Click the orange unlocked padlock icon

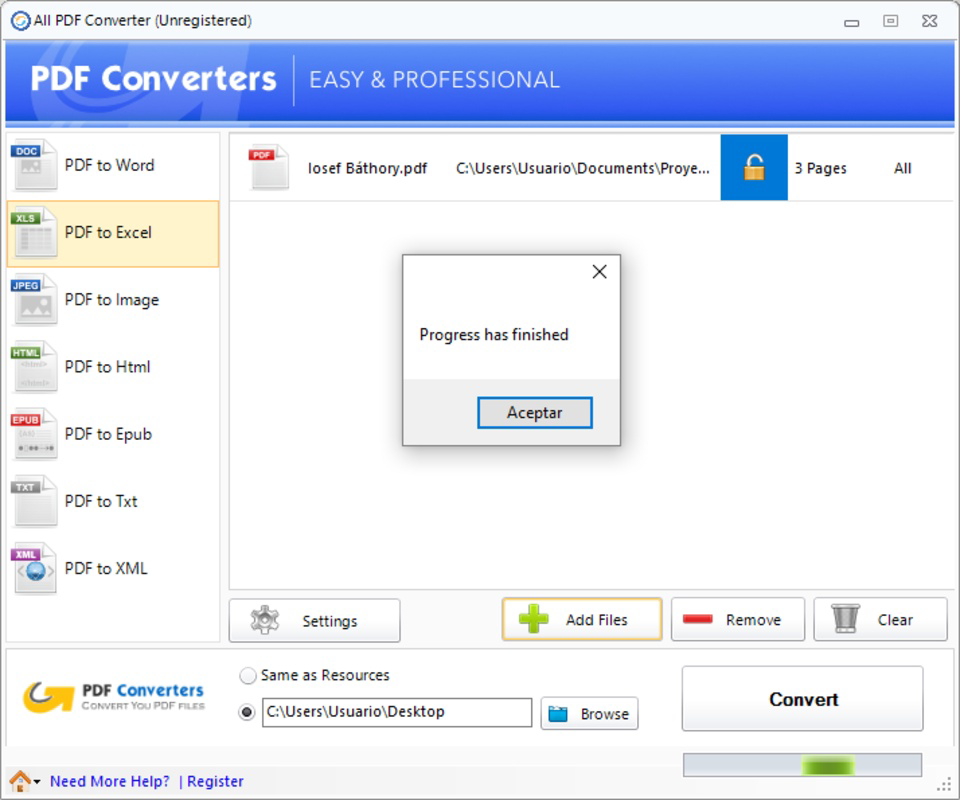[754, 167]
